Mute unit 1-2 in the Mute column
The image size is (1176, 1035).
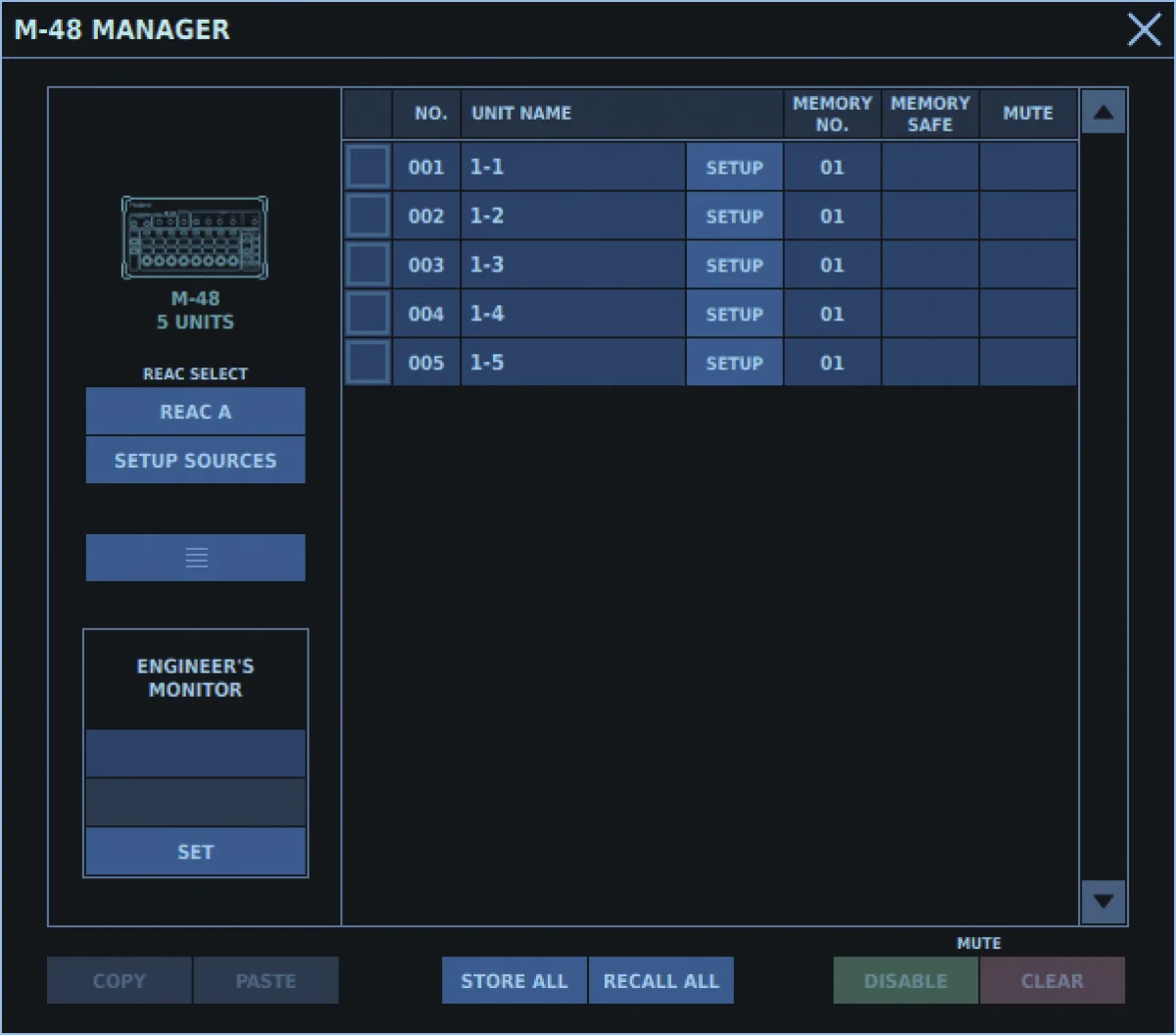point(1028,216)
